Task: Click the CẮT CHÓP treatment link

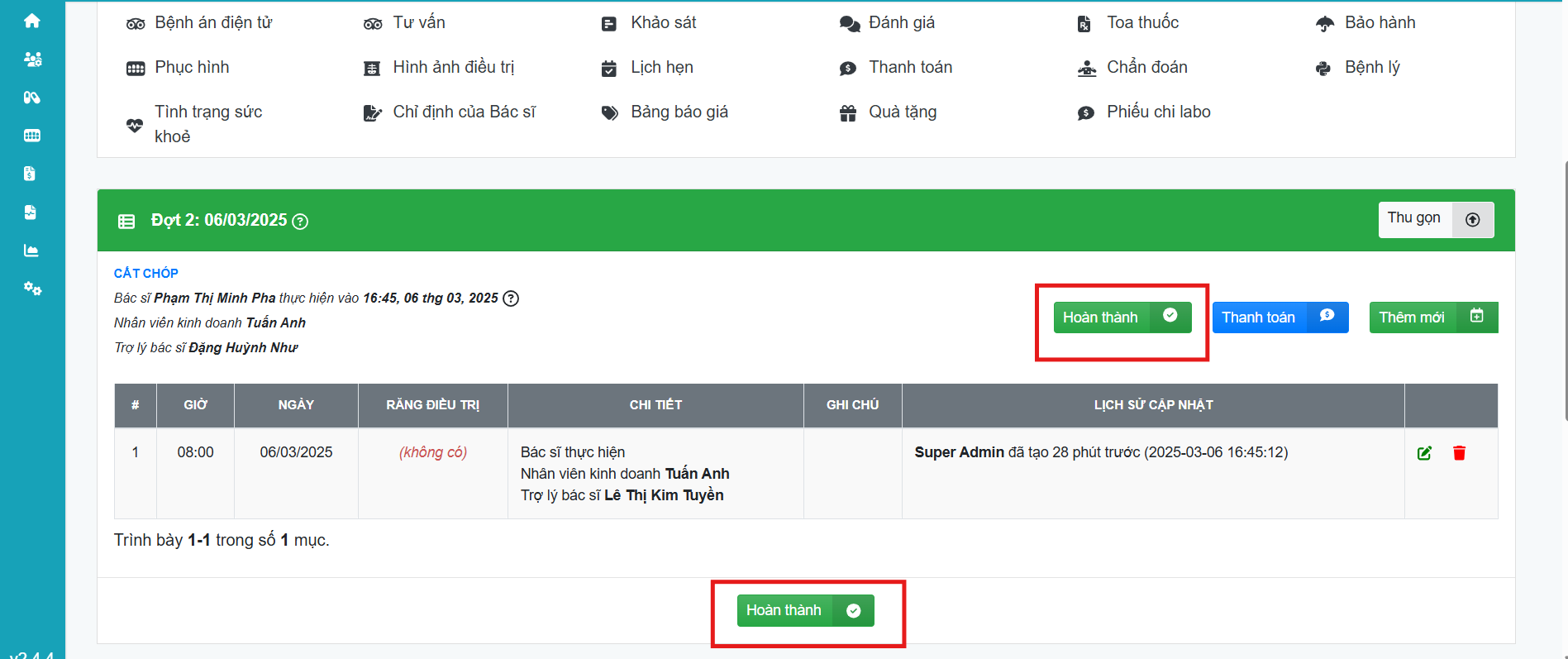Action: tap(146, 273)
